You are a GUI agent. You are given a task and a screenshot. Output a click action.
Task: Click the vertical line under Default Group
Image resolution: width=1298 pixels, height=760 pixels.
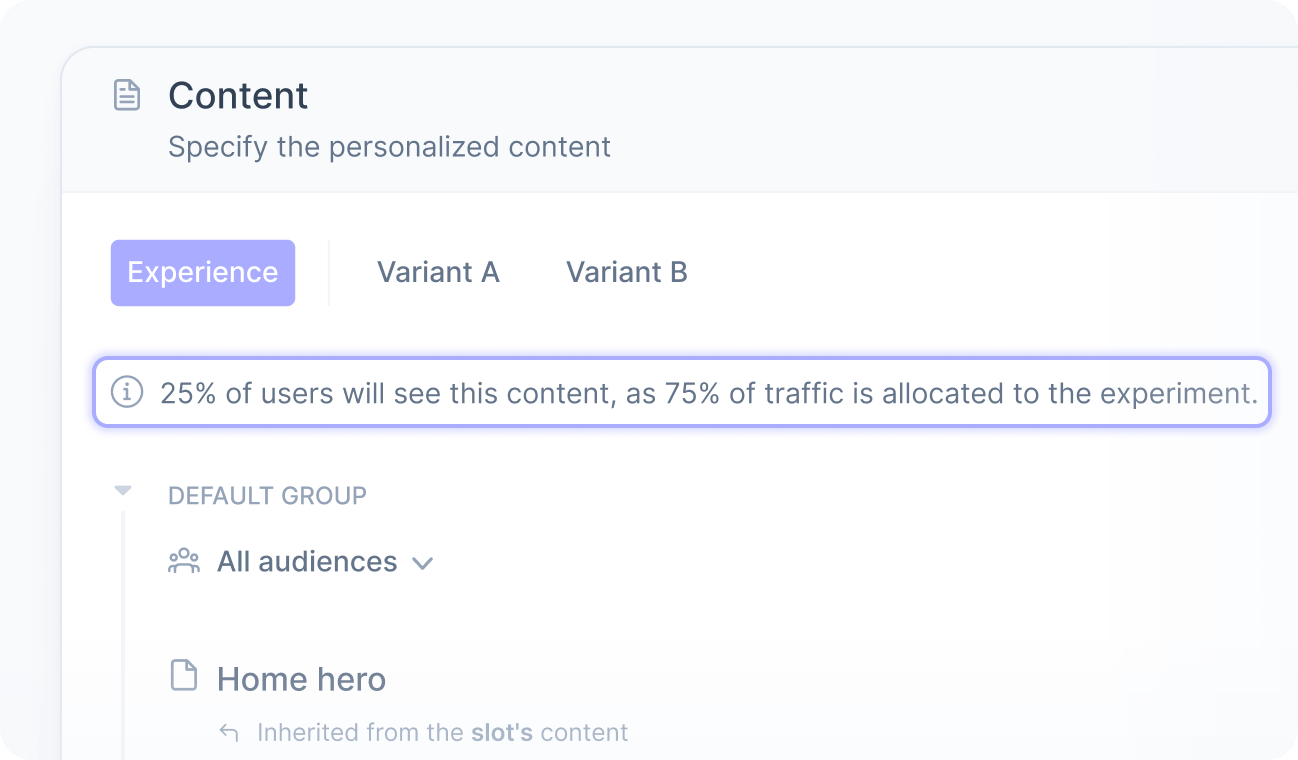(123, 630)
